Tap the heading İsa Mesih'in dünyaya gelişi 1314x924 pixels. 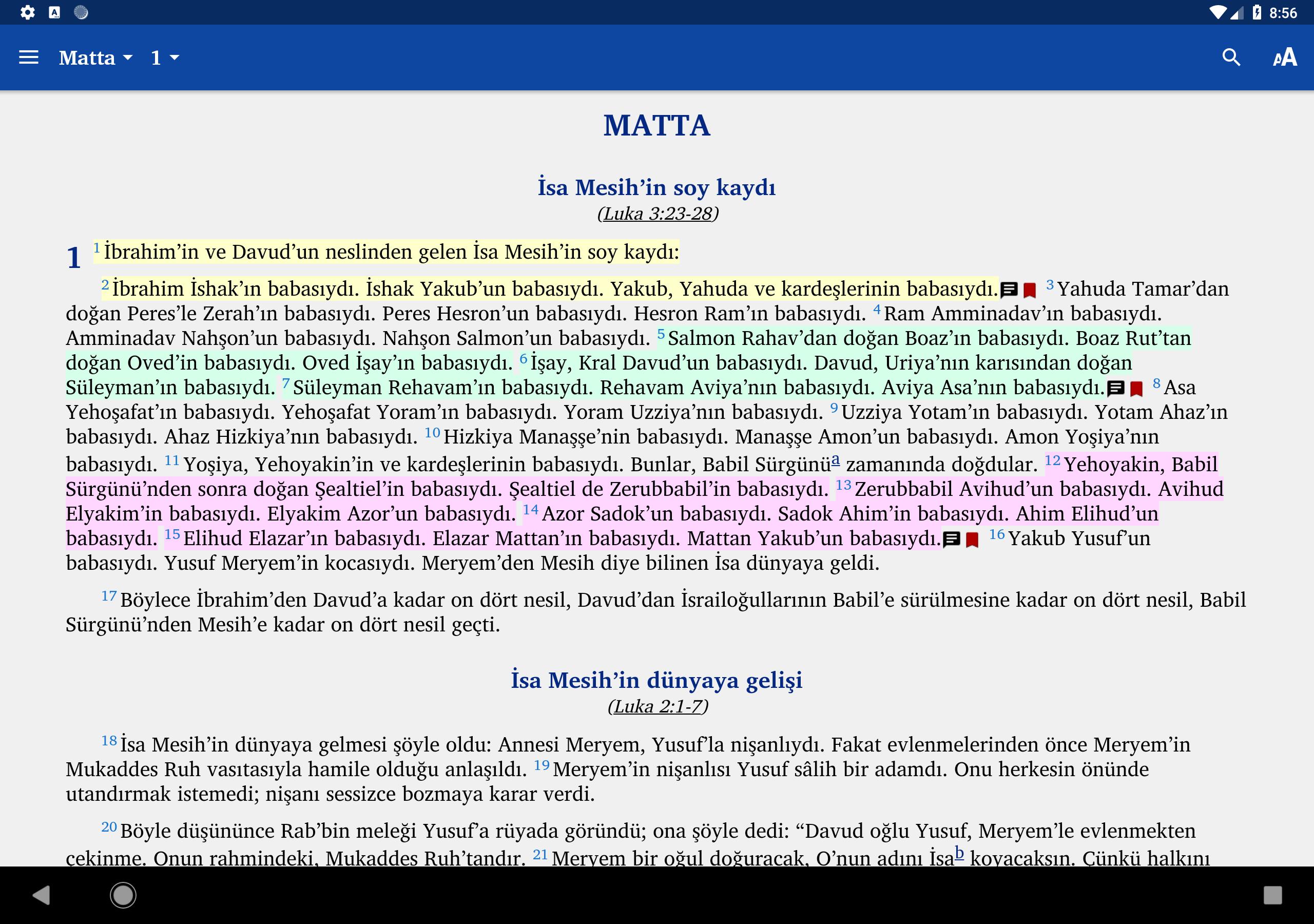tap(657, 680)
